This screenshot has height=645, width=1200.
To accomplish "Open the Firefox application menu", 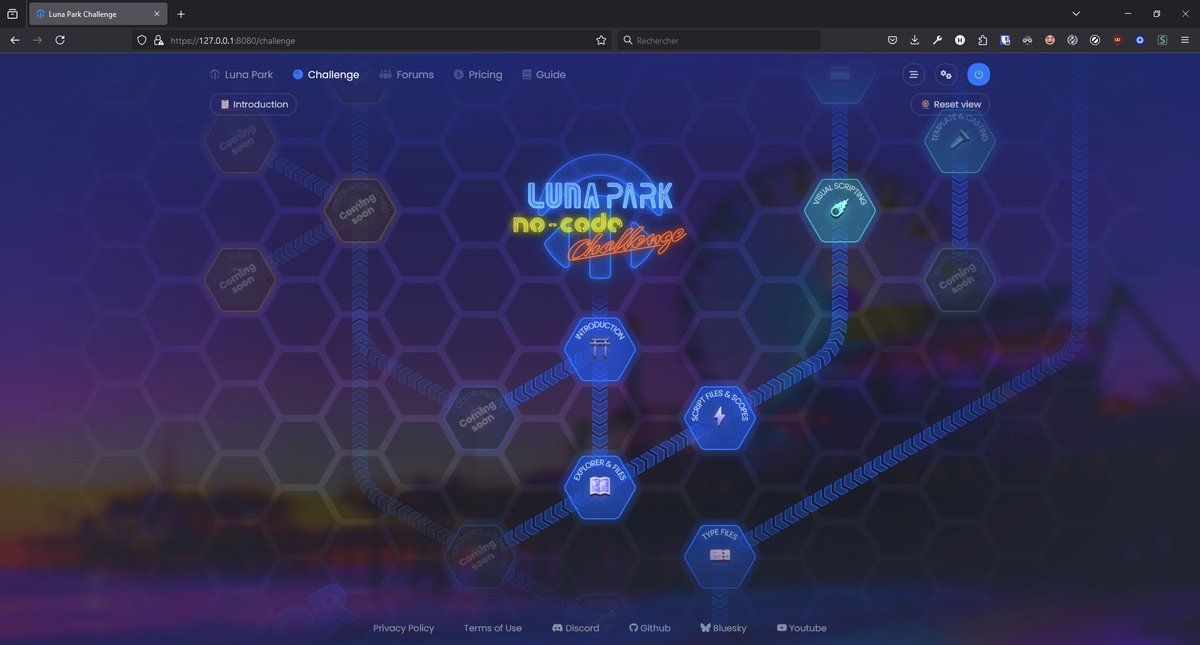I will click(x=1184, y=40).
